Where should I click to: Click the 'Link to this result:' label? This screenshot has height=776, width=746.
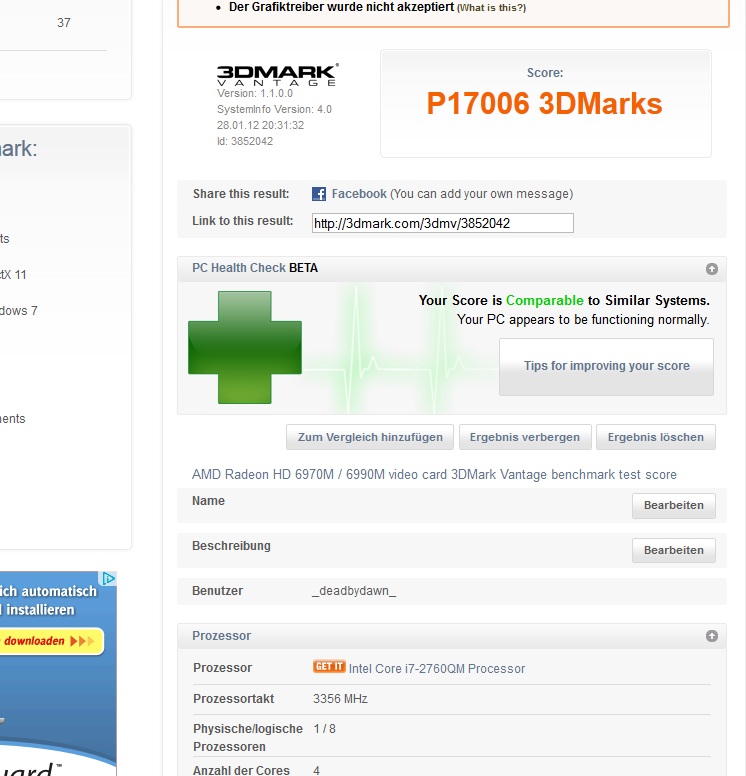click(243, 221)
